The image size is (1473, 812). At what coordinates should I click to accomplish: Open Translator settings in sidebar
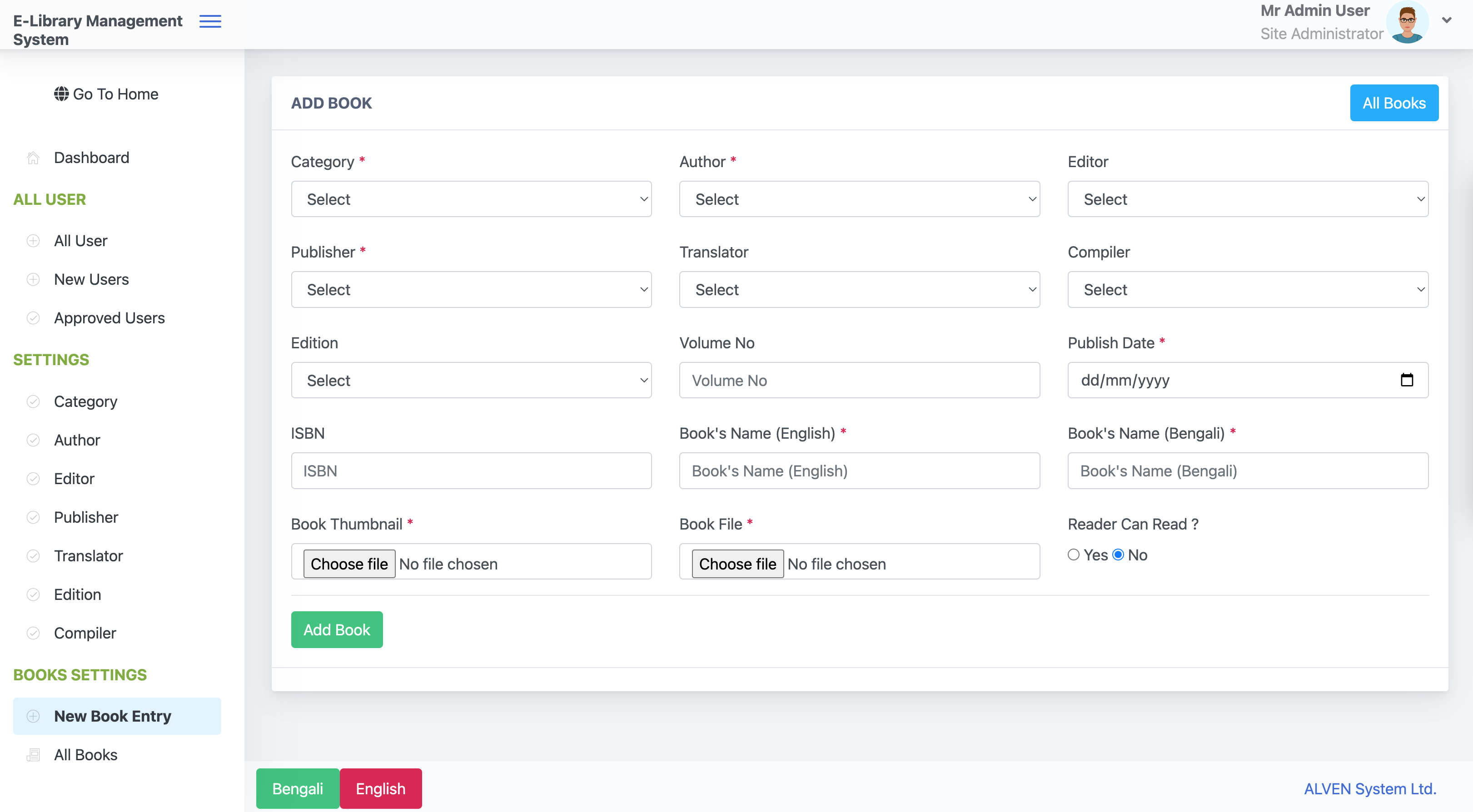[89, 556]
